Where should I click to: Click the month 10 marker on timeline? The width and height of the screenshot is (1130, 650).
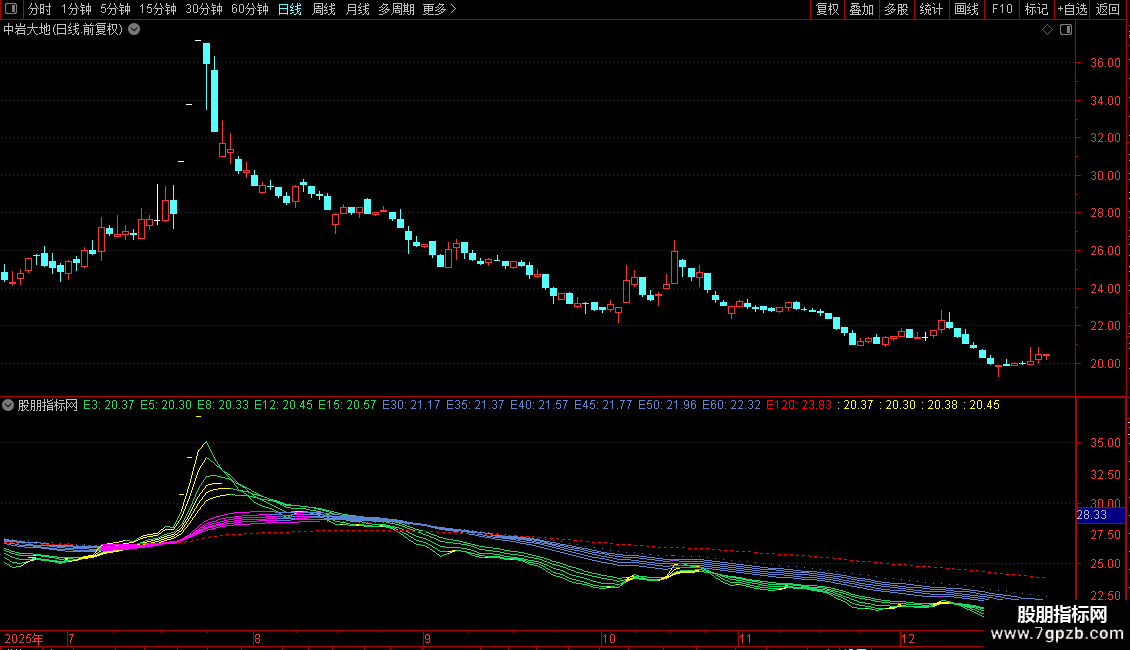coord(609,638)
